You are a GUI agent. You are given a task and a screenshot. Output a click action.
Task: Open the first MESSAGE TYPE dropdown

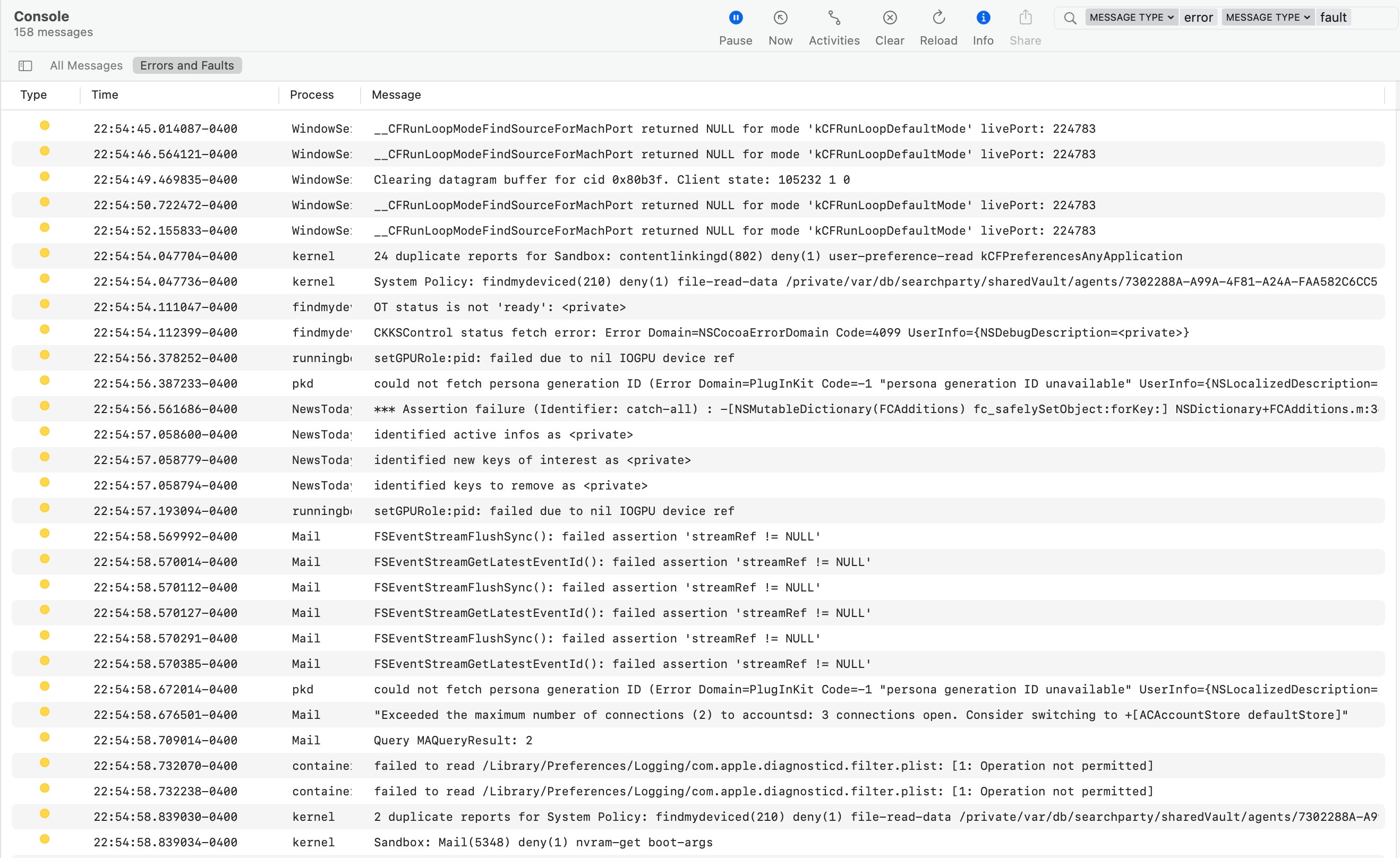point(1131,18)
